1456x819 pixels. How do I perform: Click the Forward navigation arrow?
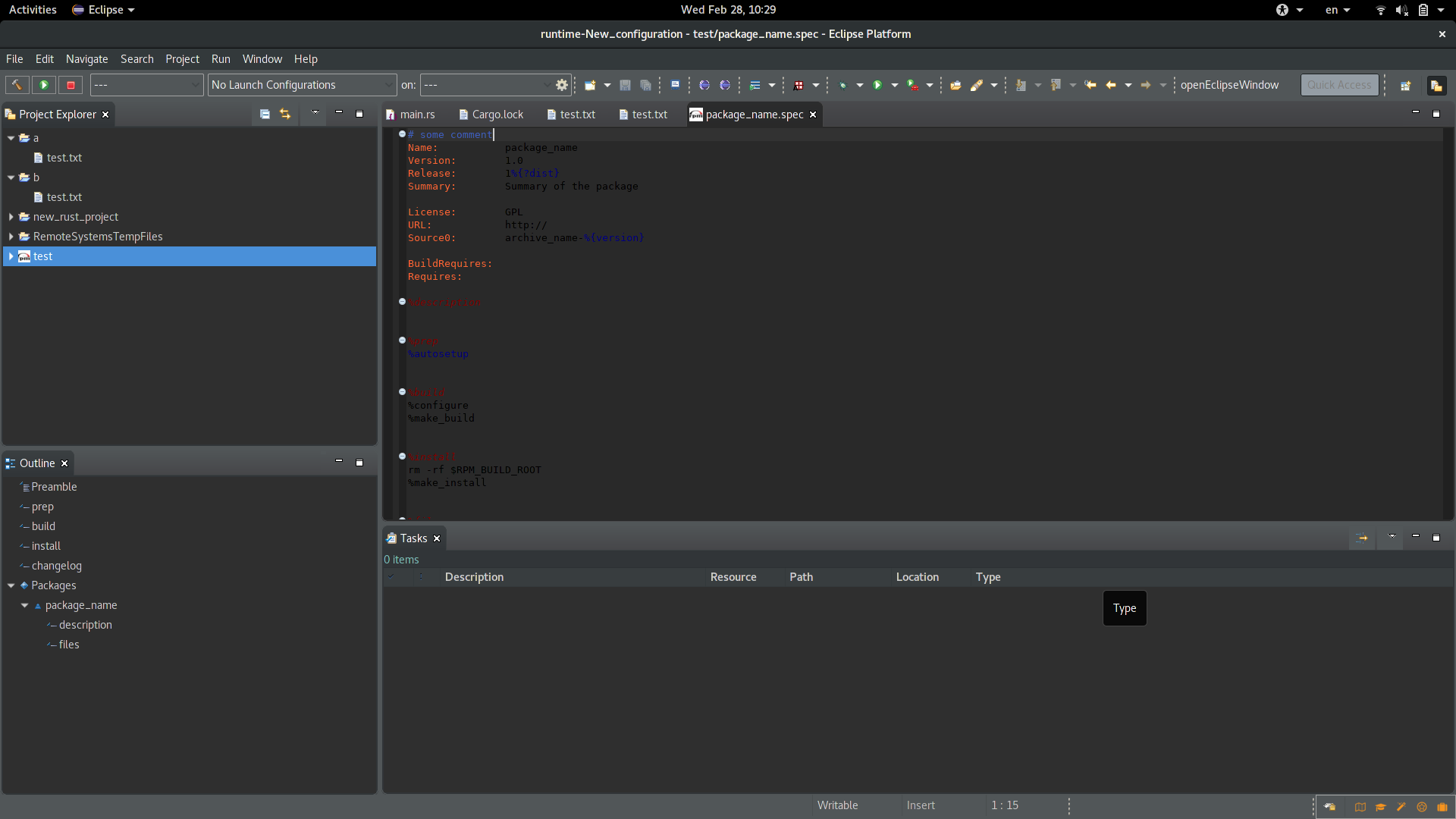(1146, 85)
